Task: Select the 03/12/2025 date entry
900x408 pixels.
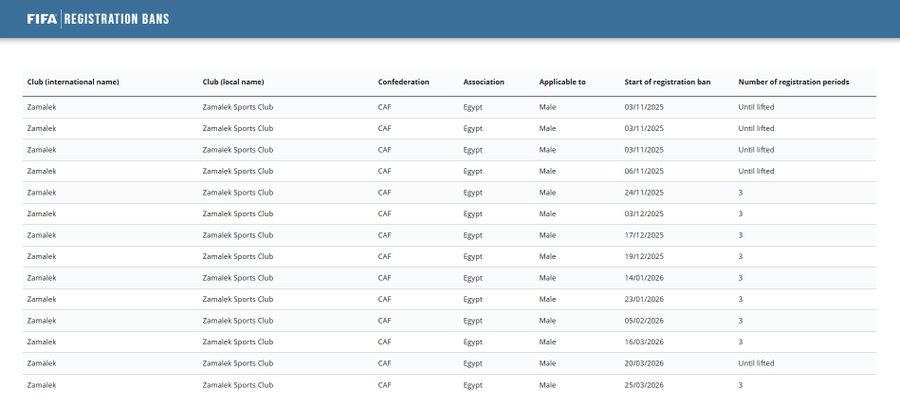Action: coord(644,213)
